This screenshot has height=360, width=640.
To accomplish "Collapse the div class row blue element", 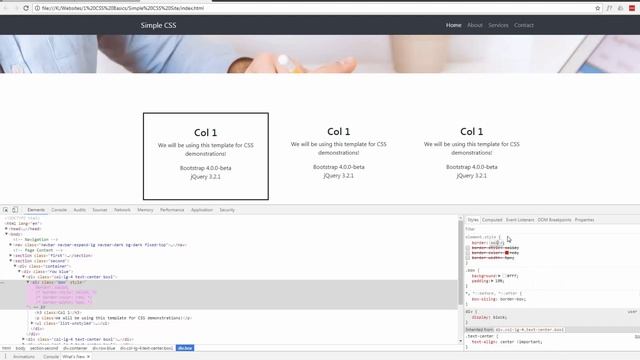I will tap(19, 271).
